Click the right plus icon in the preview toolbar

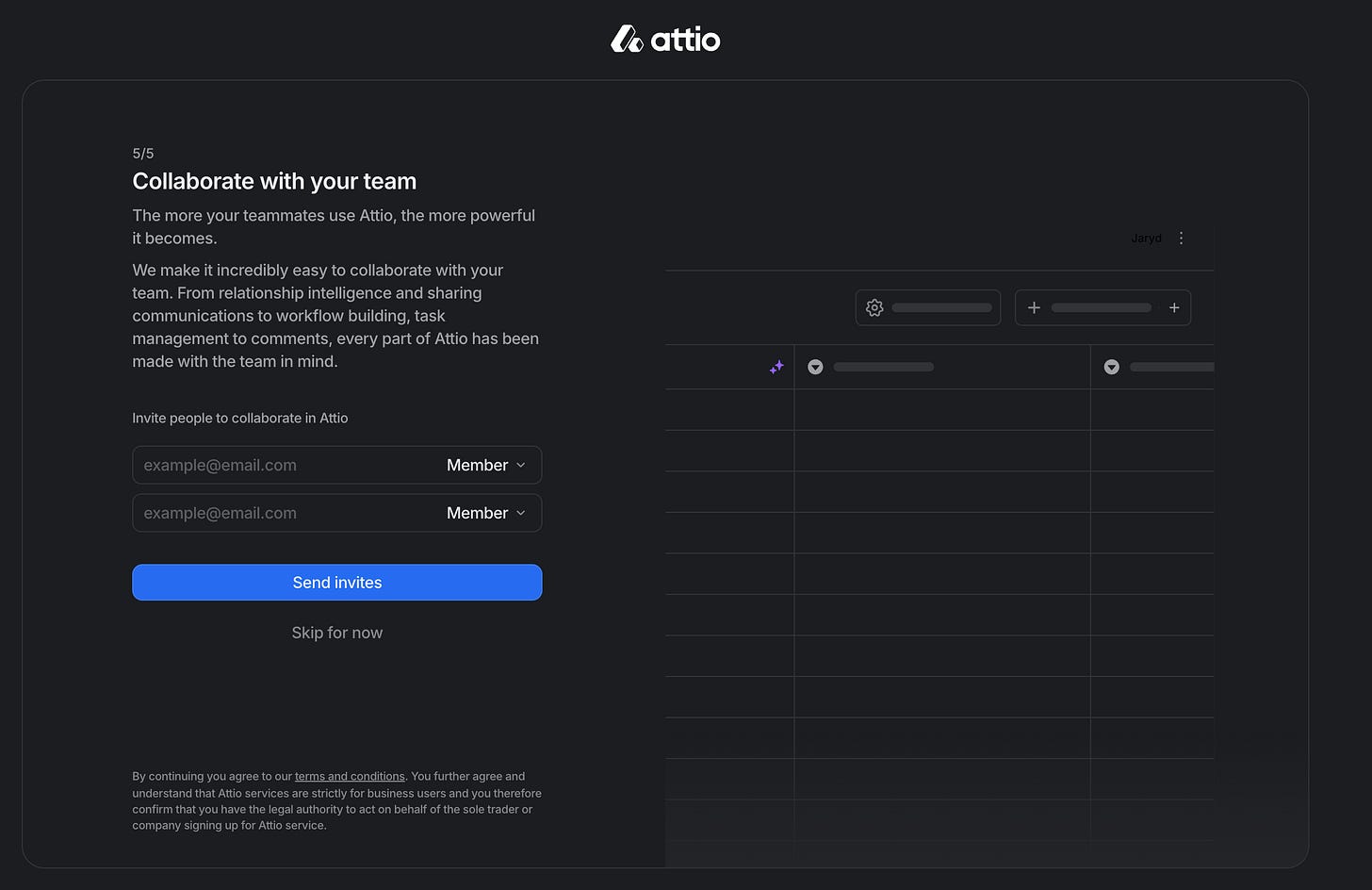(x=1174, y=307)
